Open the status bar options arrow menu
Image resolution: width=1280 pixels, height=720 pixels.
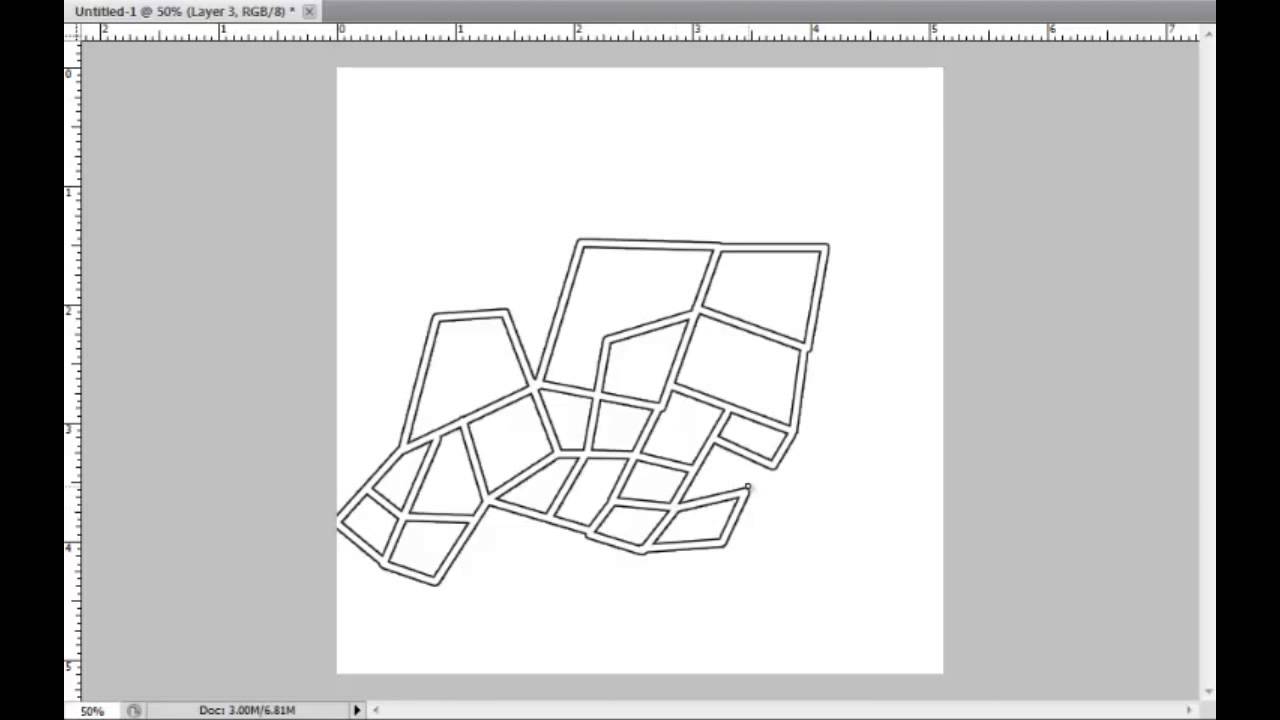tap(356, 710)
